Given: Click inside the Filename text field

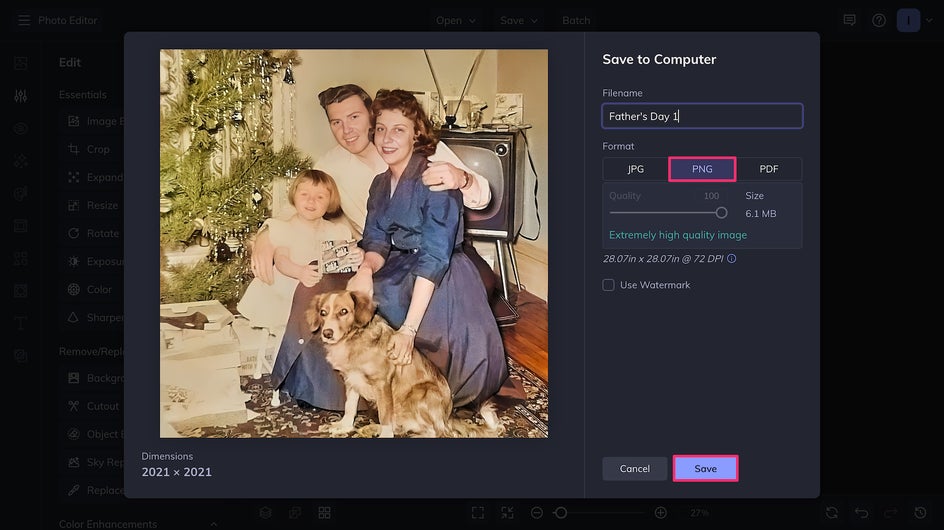Looking at the screenshot, I should click(702, 116).
